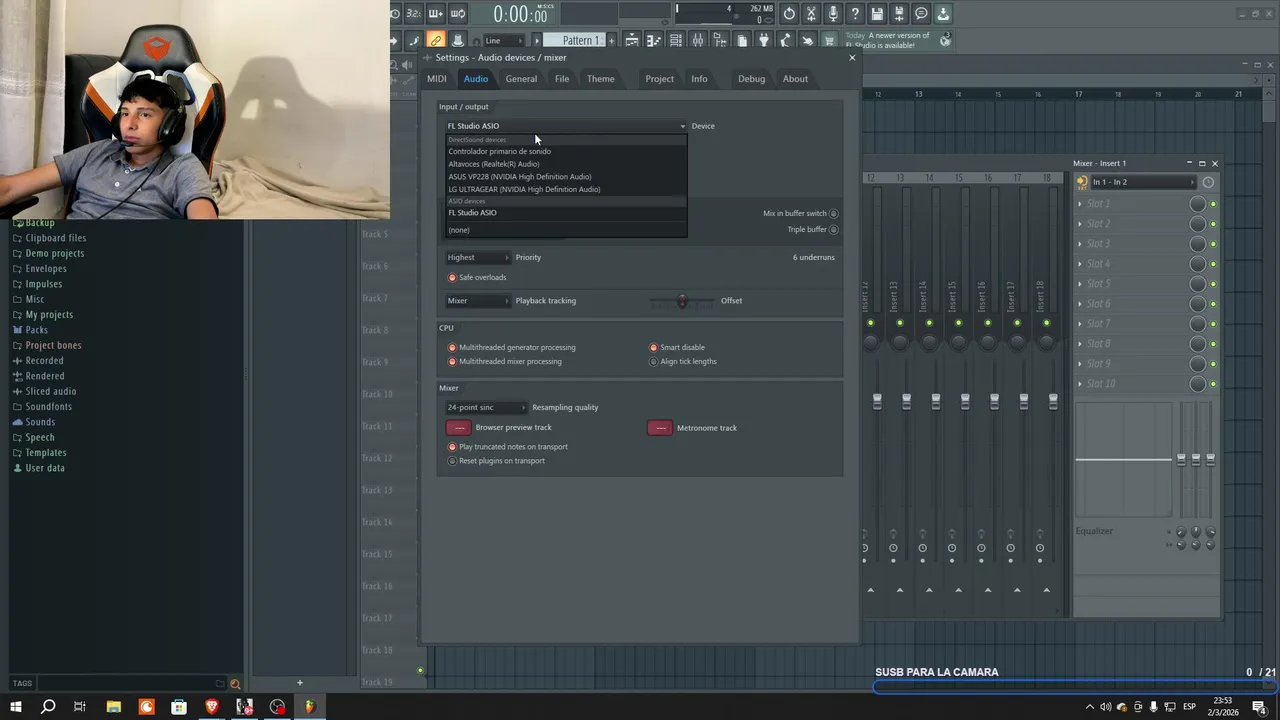This screenshot has height=720, width=1280.
Task: Click the Metronome track button
Action: (660, 428)
